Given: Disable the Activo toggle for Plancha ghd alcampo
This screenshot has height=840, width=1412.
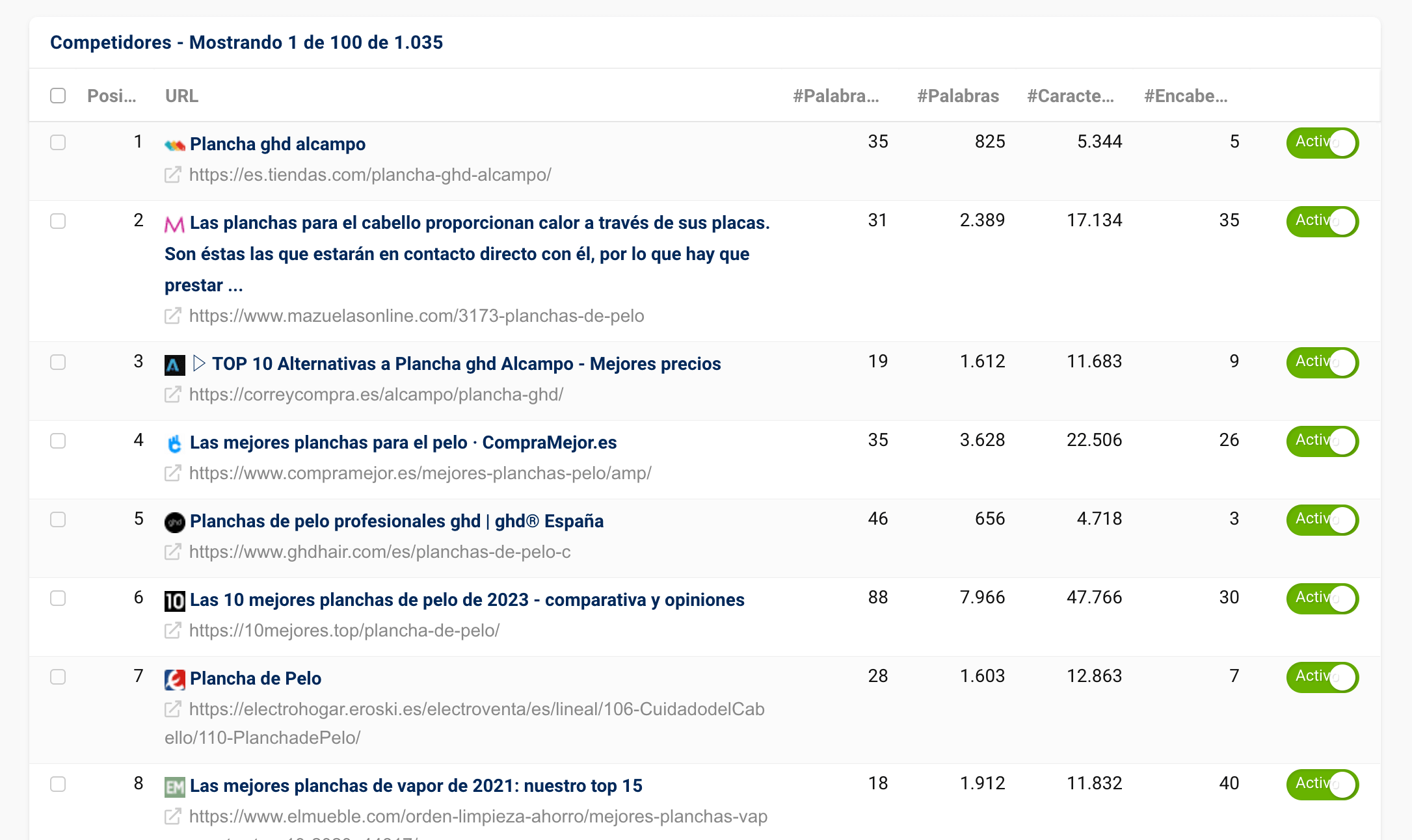Looking at the screenshot, I should tap(1322, 142).
